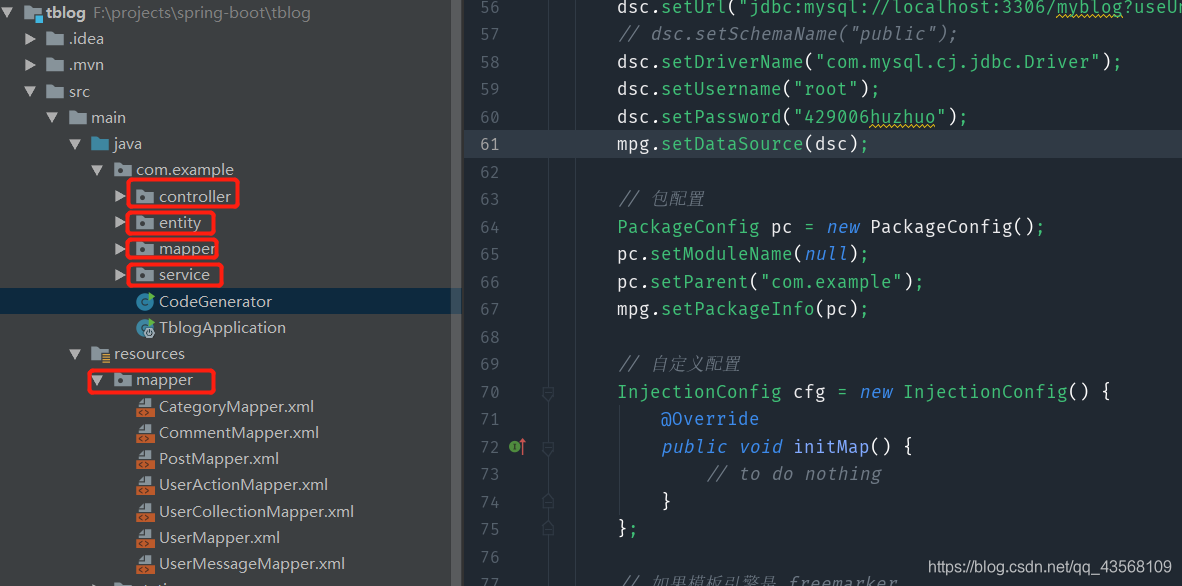Click the PackageConfig type name on line 64
This screenshot has height=586, width=1182.
[688, 227]
